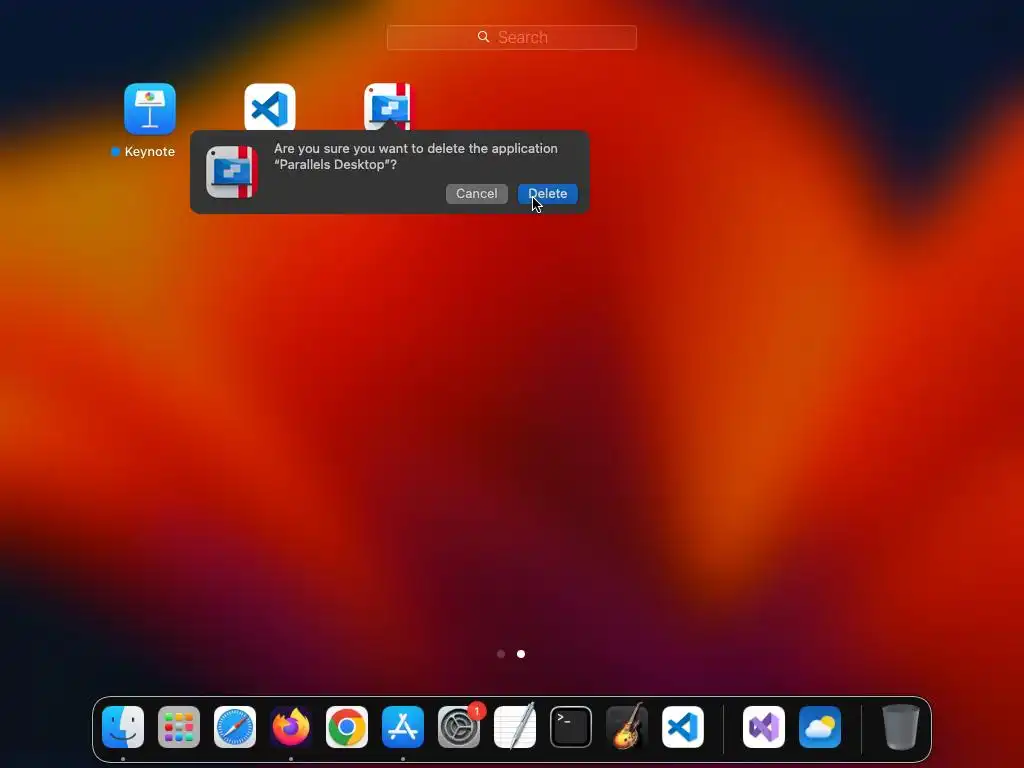
Task: Open TextEdit from the Dock
Action: click(515, 727)
